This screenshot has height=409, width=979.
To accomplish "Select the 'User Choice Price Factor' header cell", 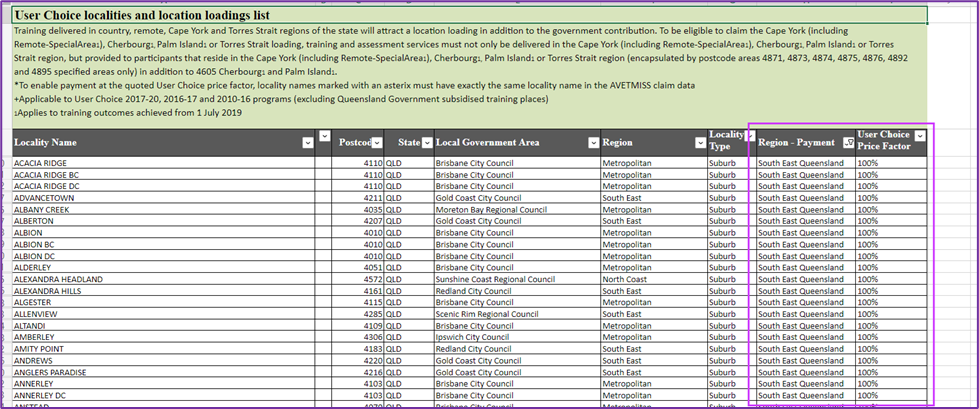I will click(x=891, y=142).
